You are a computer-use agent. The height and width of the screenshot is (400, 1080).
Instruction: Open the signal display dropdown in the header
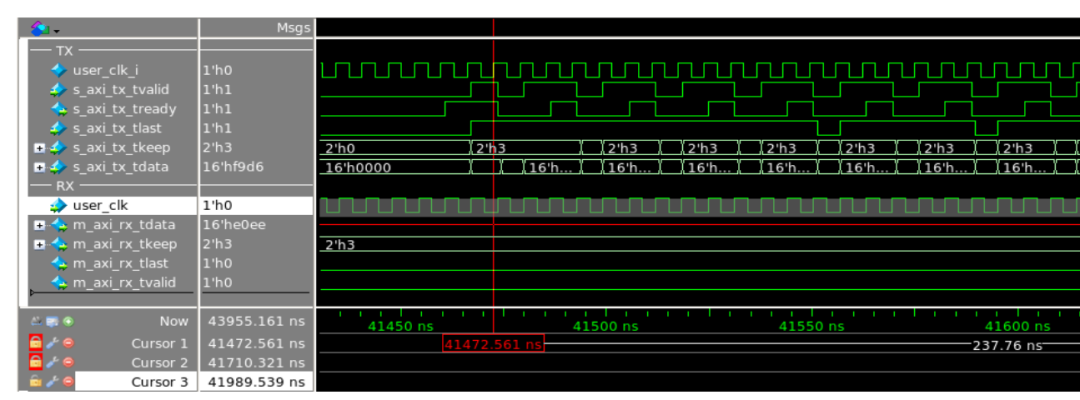pyautogui.click(x=45, y=29)
